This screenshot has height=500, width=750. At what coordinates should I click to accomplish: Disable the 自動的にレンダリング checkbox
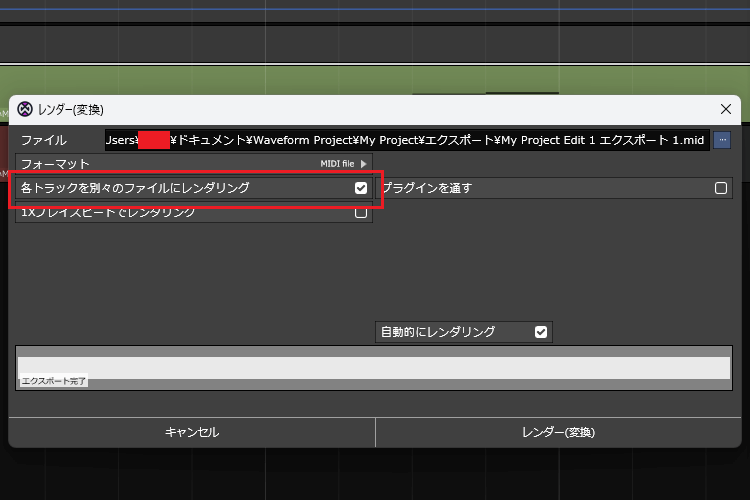[x=541, y=332]
